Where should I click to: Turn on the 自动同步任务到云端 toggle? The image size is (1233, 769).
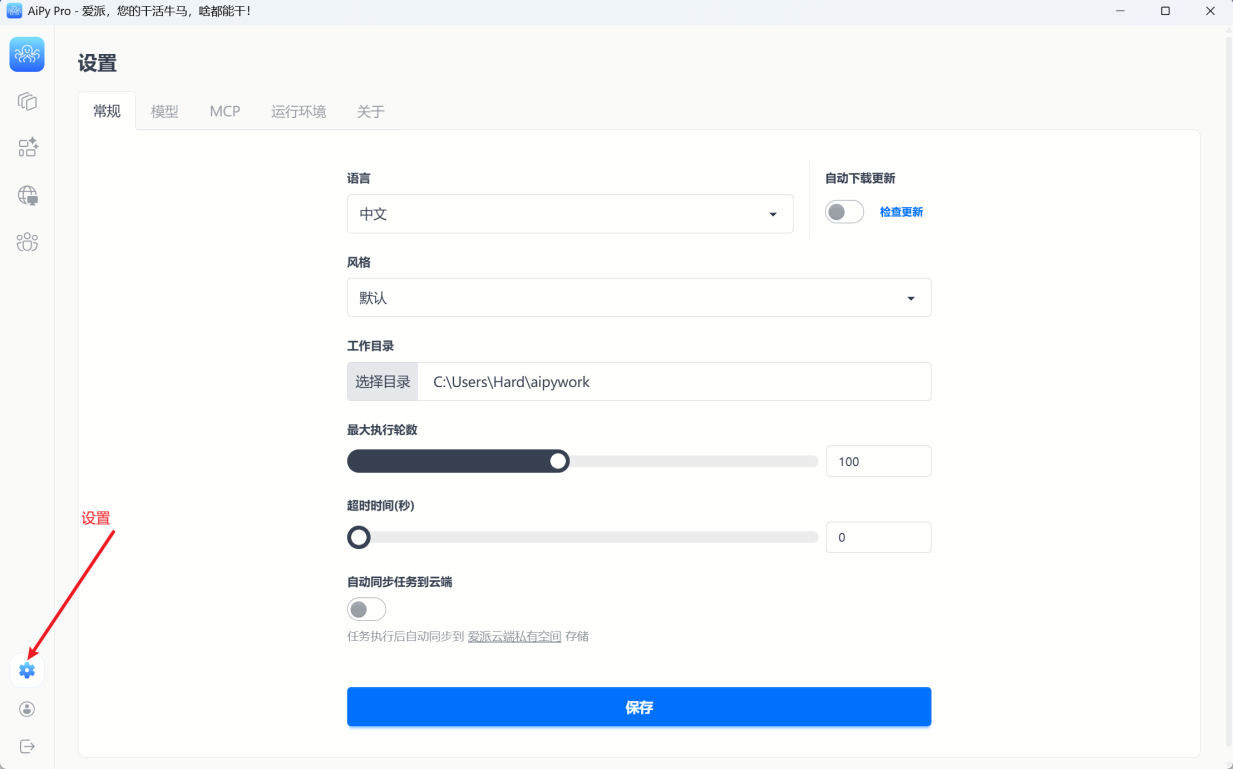click(366, 609)
